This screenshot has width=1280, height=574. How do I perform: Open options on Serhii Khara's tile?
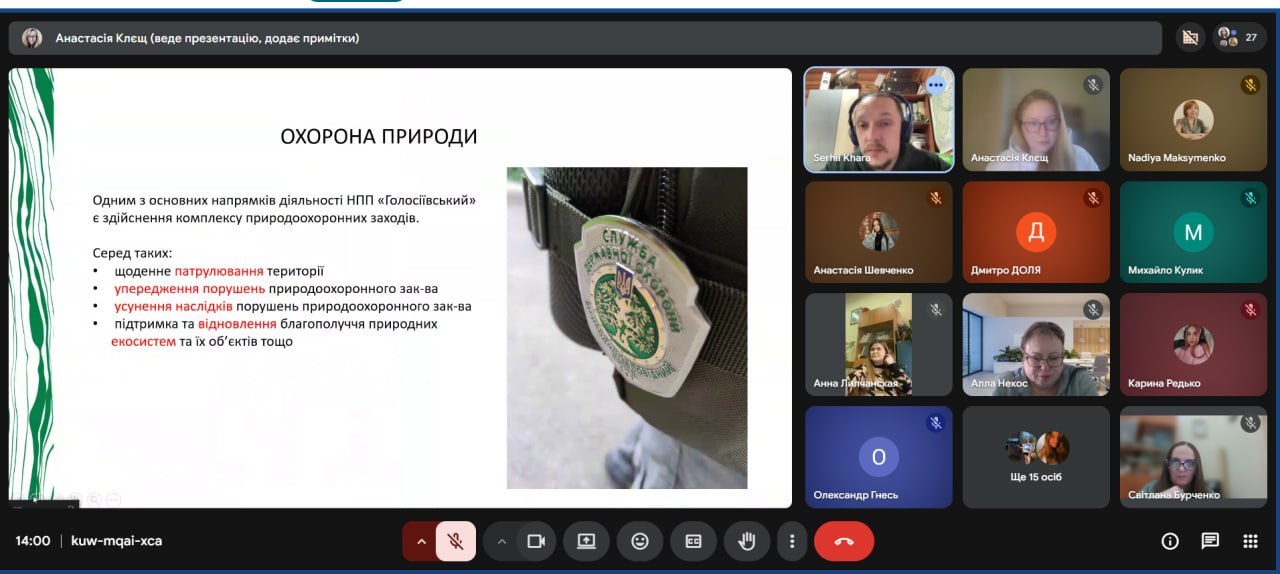(936, 85)
